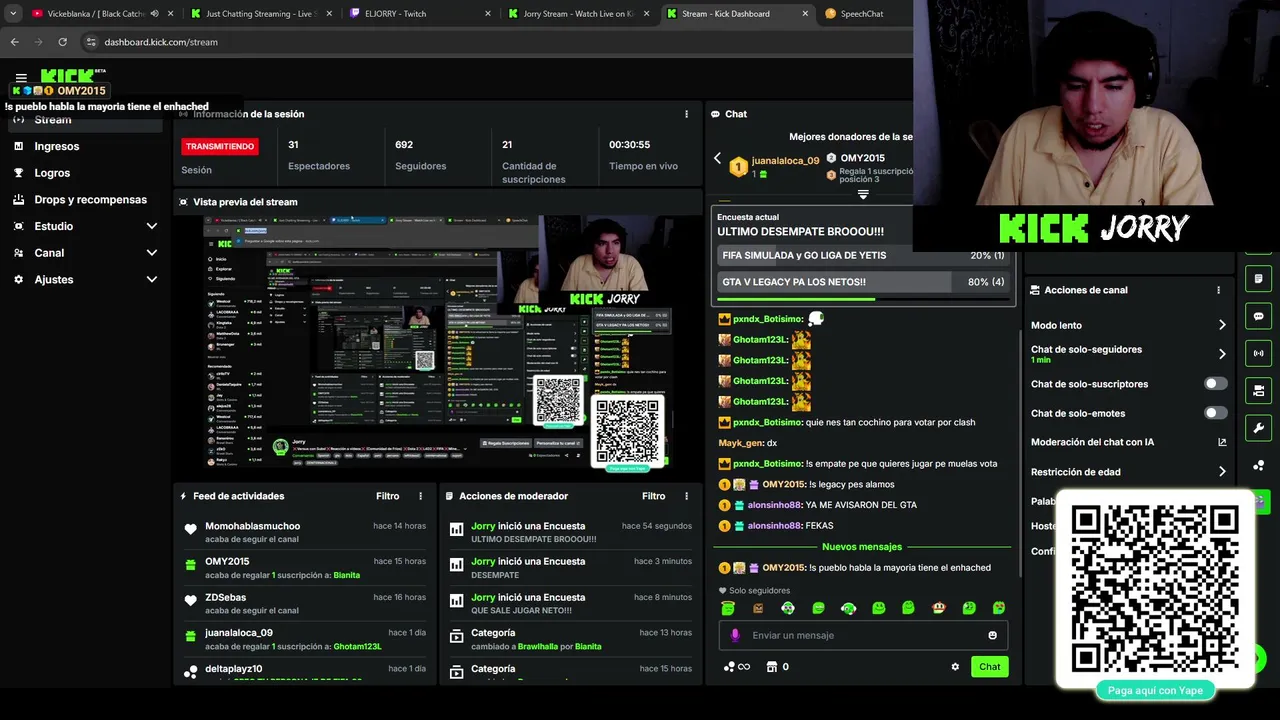Reload the page in browser toolbar
Screen dimensions: 1280x720
[62, 42]
